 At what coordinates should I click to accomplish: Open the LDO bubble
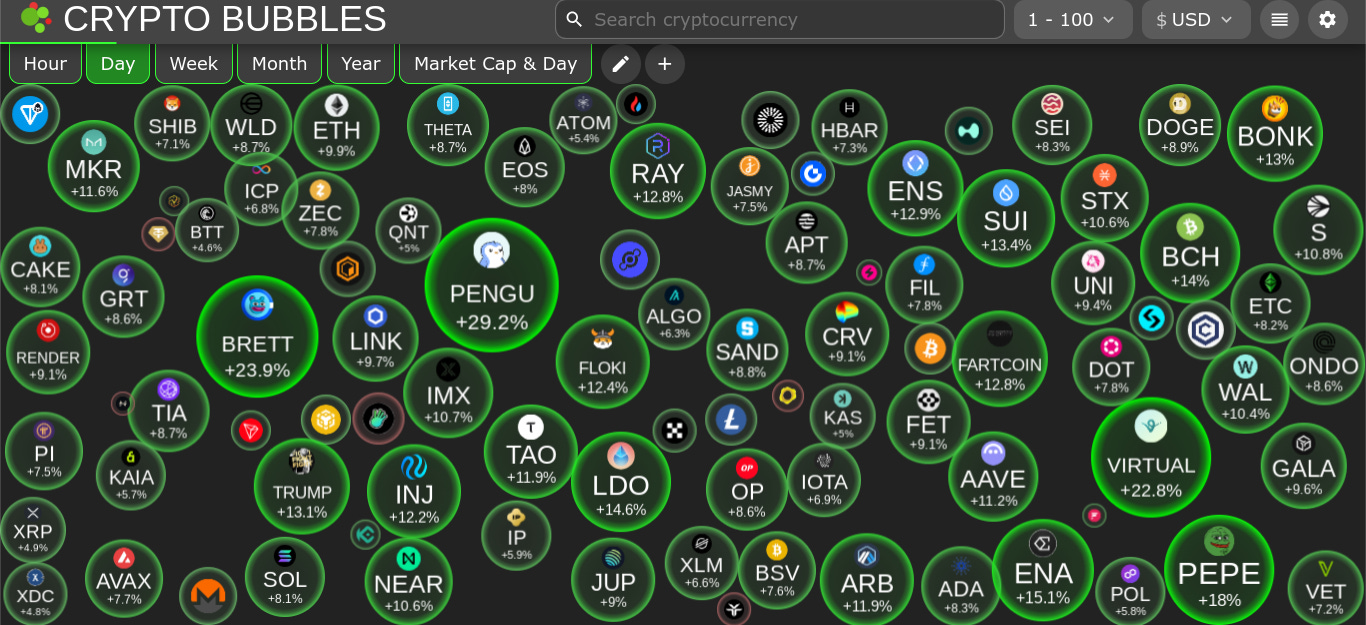(621, 481)
